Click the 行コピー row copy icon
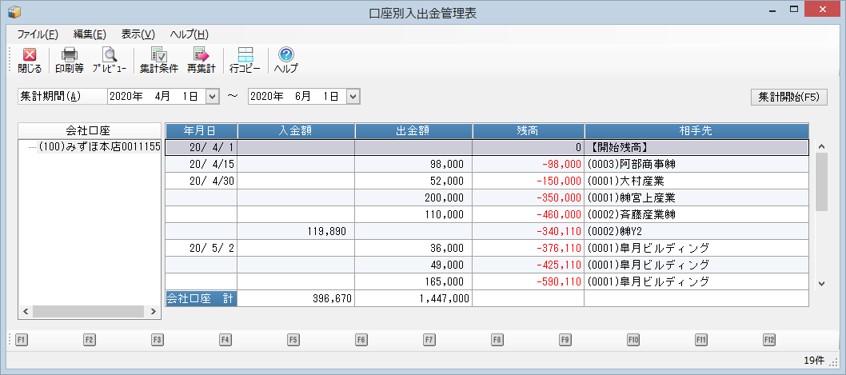 (x=245, y=60)
